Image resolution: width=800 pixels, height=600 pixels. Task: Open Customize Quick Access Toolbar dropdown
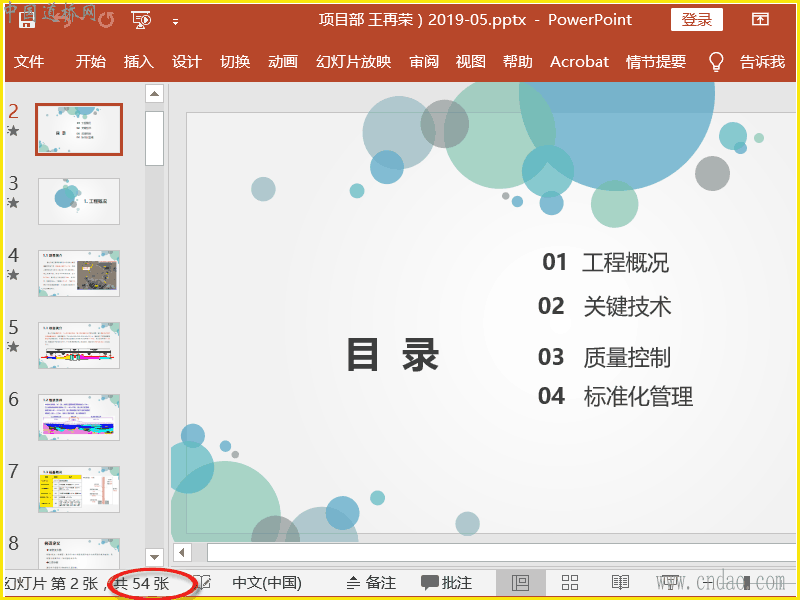click(176, 21)
